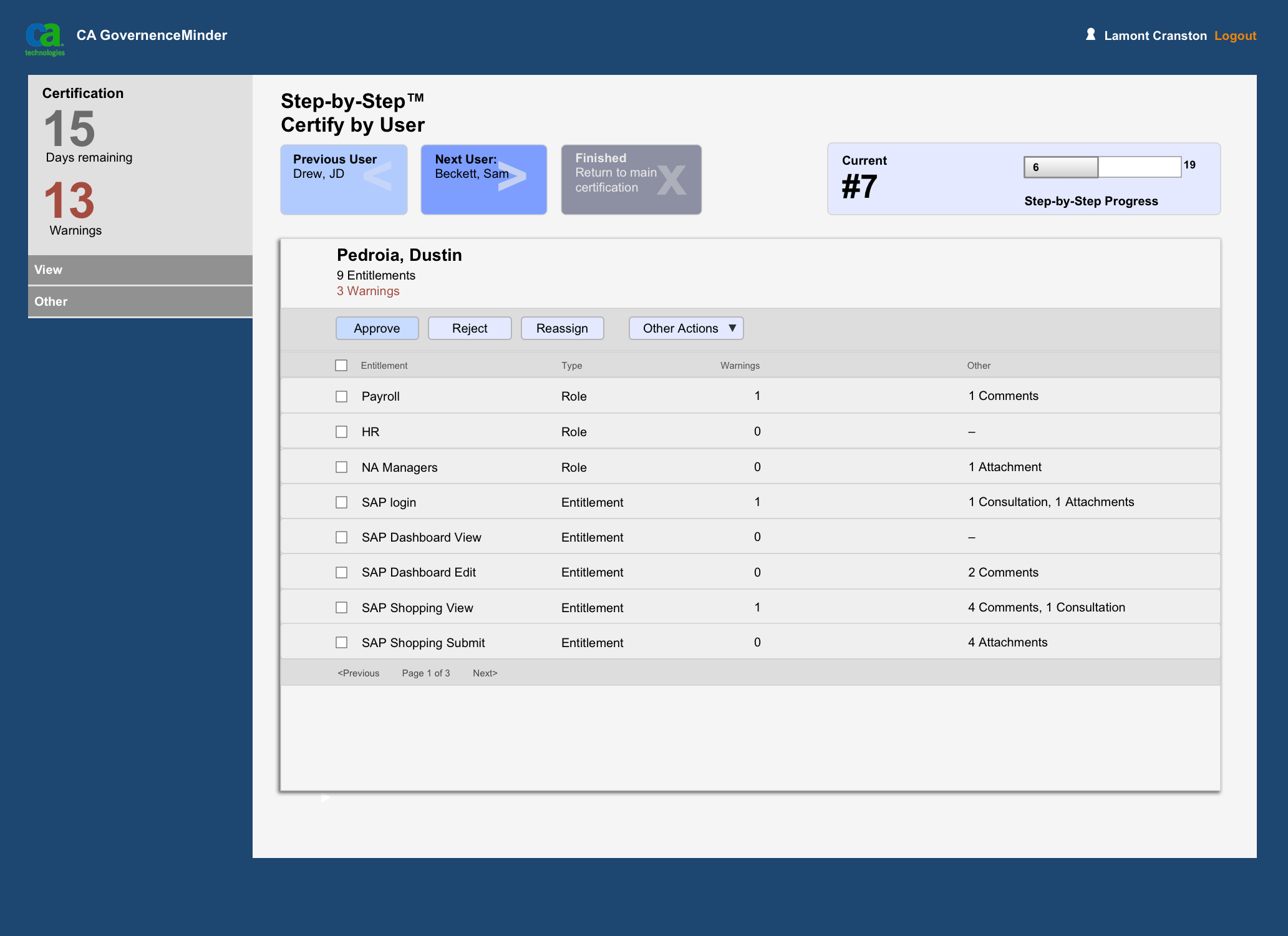Click the Approve action icon button
The image size is (1288, 936).
[377, 328]
